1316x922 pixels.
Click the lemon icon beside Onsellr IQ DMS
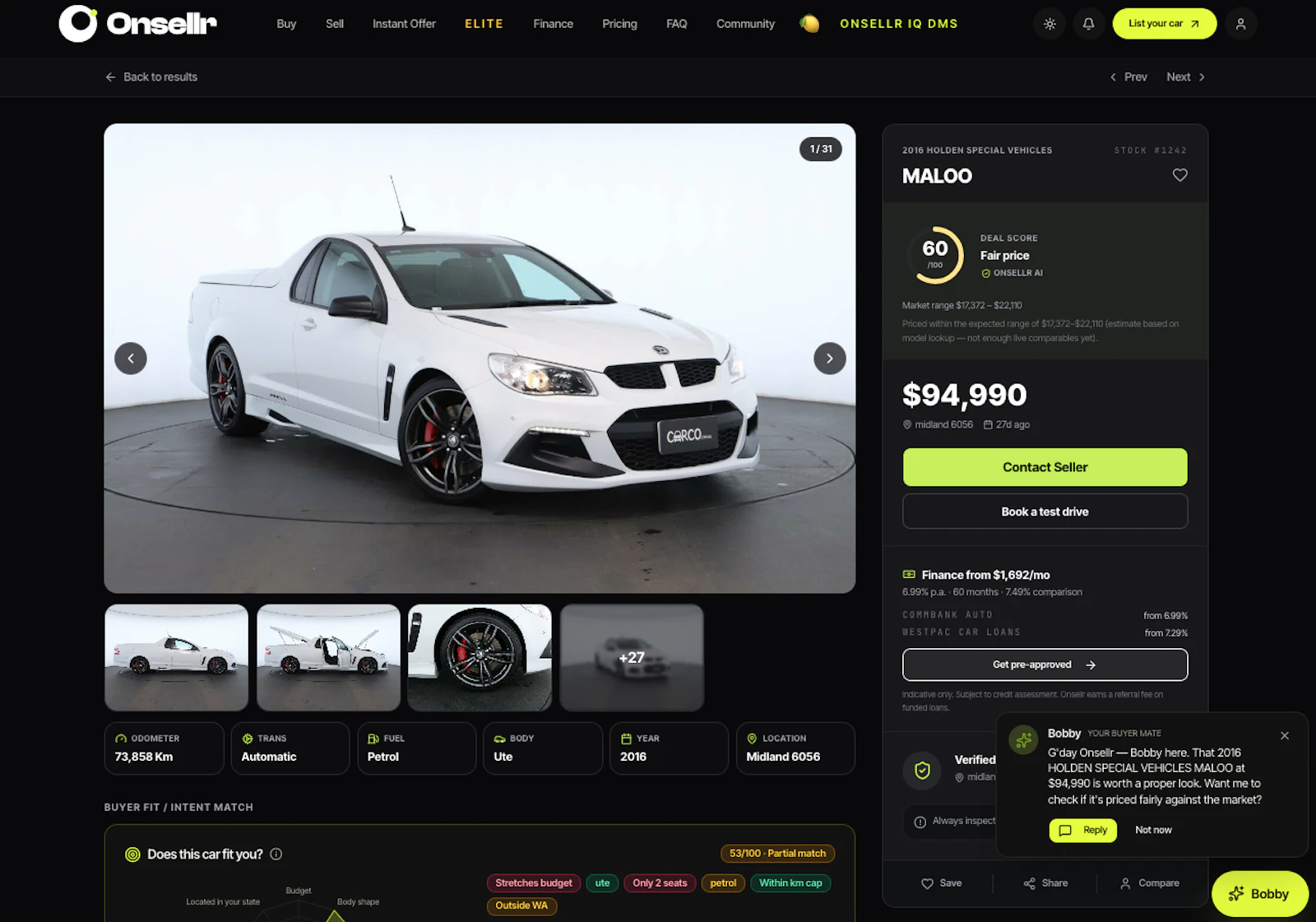(x=809, y=24)
